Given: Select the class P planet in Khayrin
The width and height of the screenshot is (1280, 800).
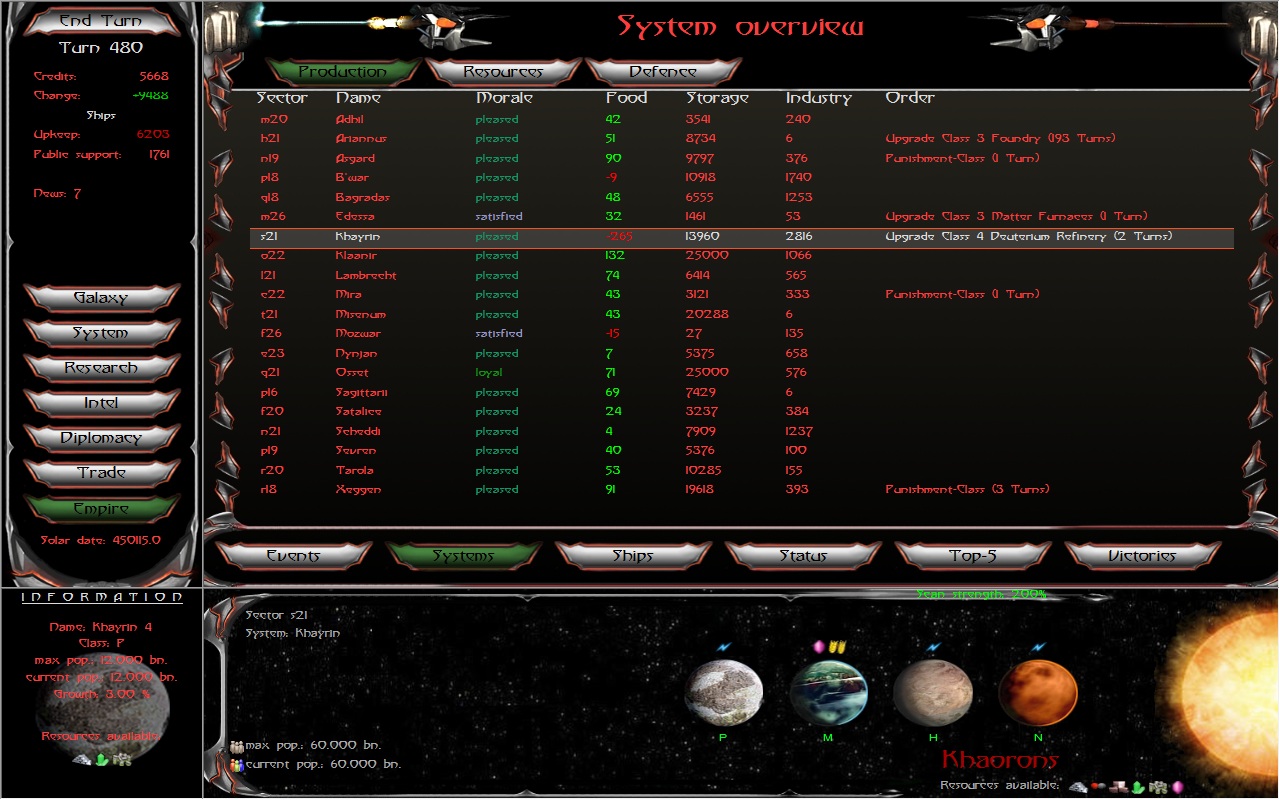Looking at the screenshot, I should (x=724, y=692).
